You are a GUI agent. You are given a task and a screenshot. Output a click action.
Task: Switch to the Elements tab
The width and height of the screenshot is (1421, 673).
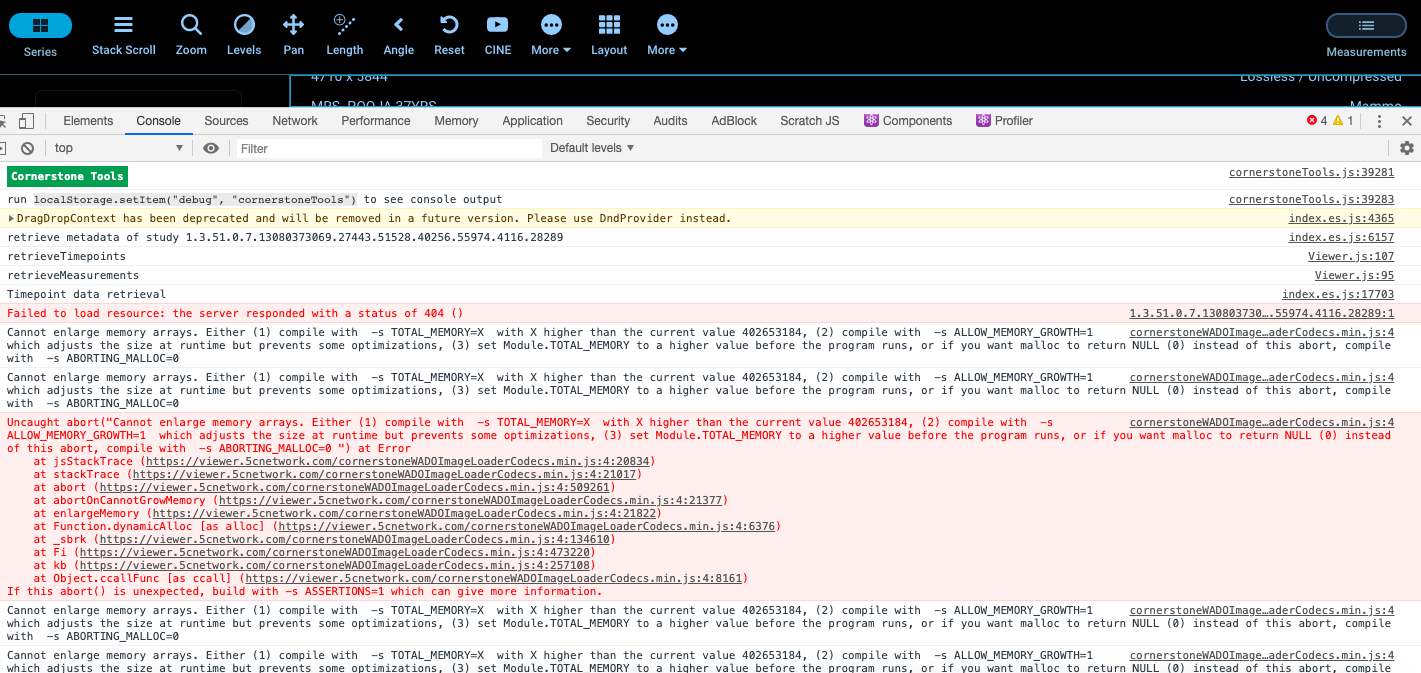88,120
